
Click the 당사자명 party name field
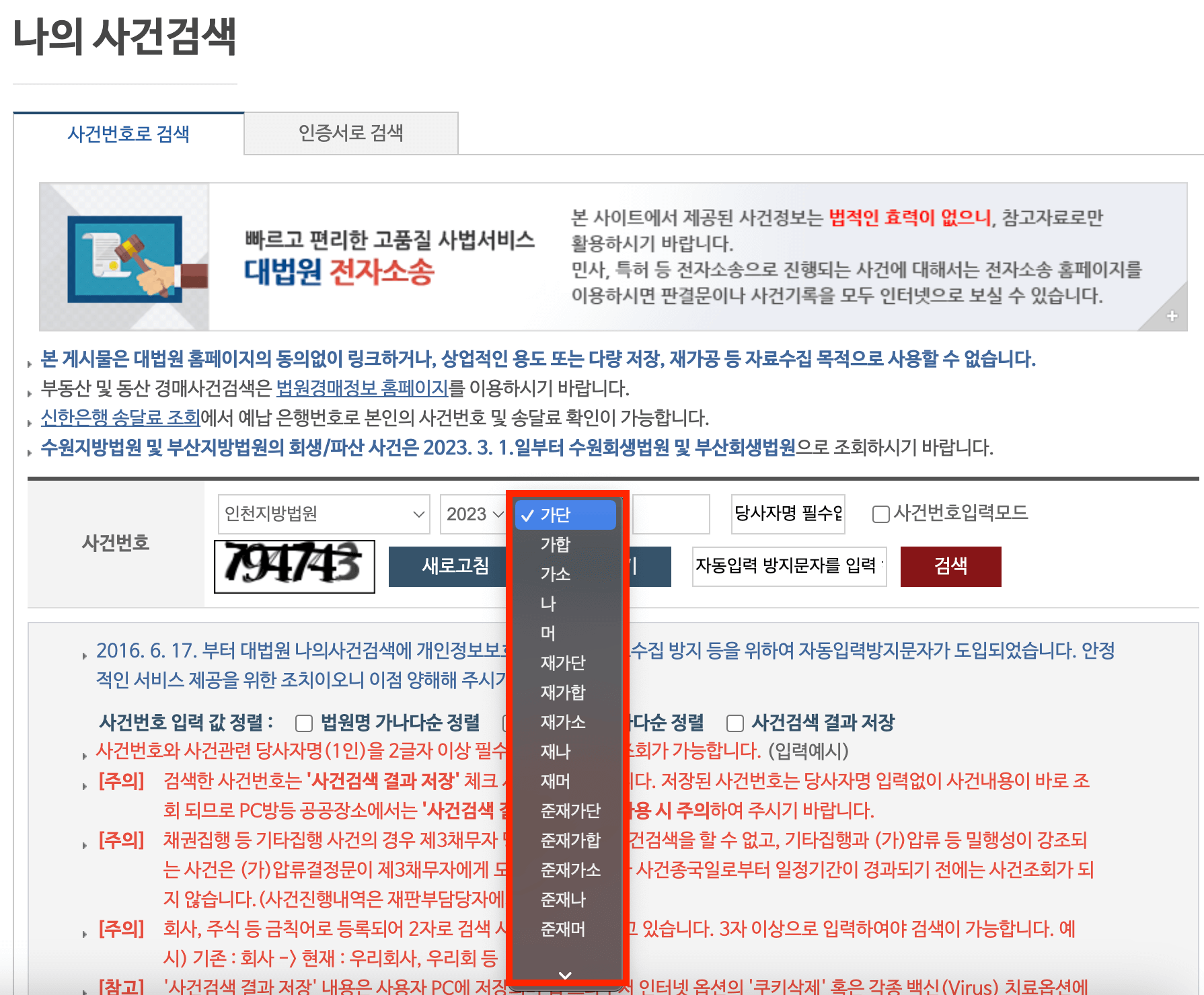(787, 514)
